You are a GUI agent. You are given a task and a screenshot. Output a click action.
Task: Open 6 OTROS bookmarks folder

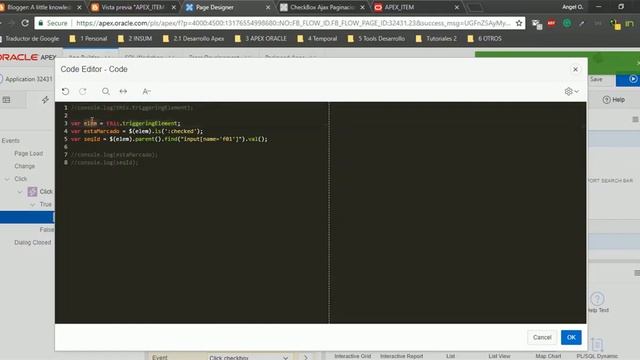485,39
